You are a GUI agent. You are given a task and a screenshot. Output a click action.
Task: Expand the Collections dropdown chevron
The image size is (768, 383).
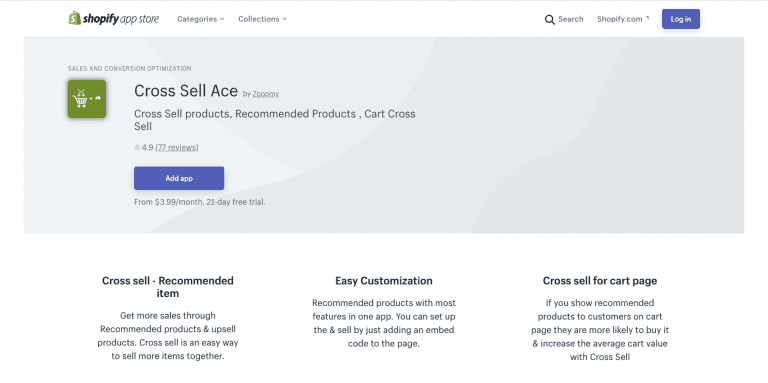point(285,19)
